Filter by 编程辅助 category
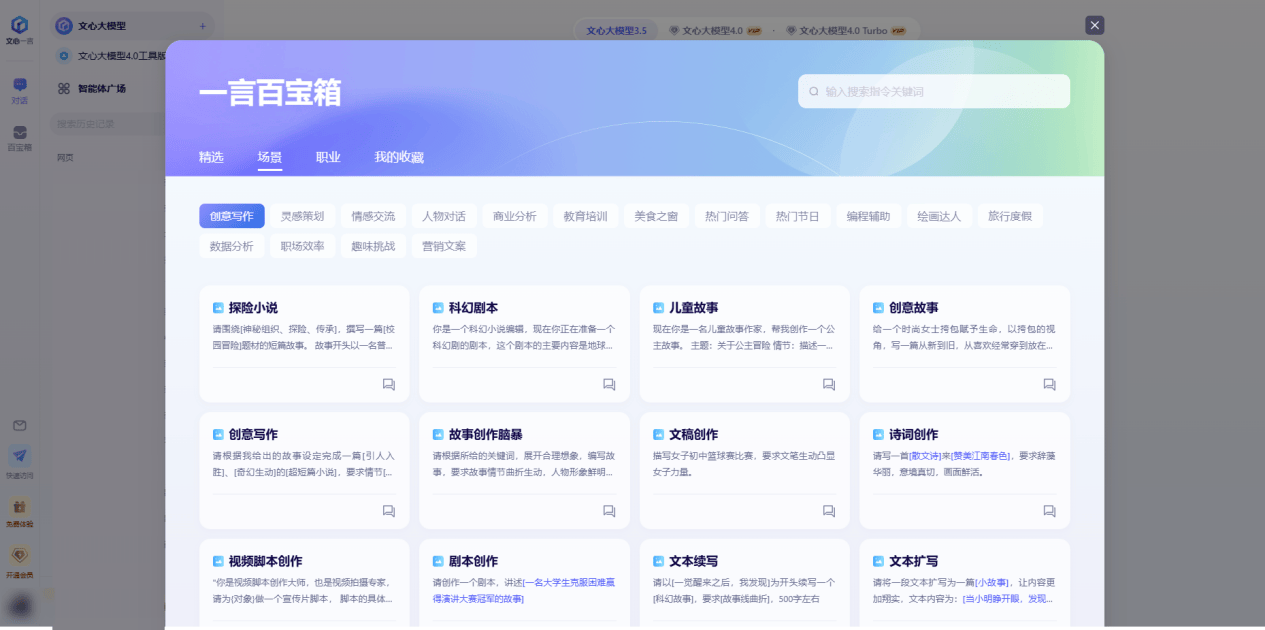The height and width of the screenshot is (630, 1265). [x=868, y=216]
